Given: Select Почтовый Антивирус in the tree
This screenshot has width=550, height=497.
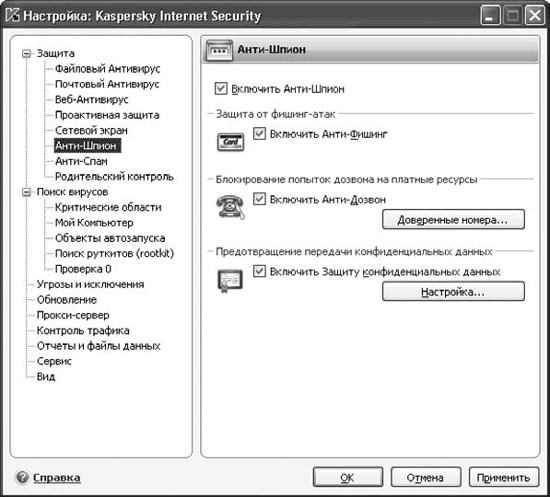Looking at the screenshot, I should pyautogui.click(x=107, y=84).
